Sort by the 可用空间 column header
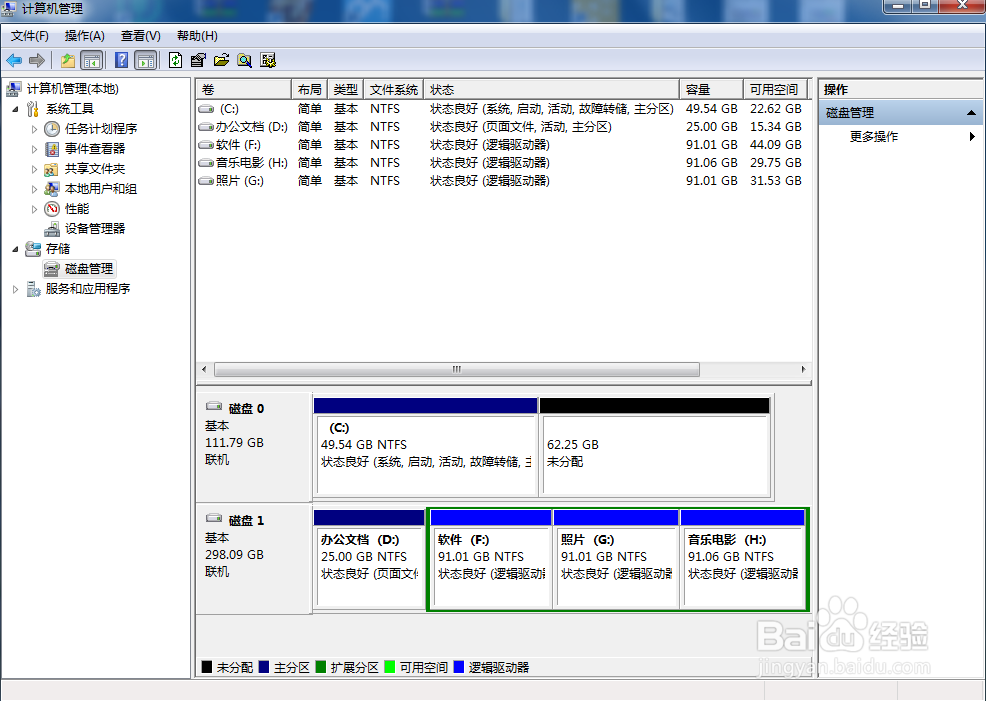 click(775, 89)
